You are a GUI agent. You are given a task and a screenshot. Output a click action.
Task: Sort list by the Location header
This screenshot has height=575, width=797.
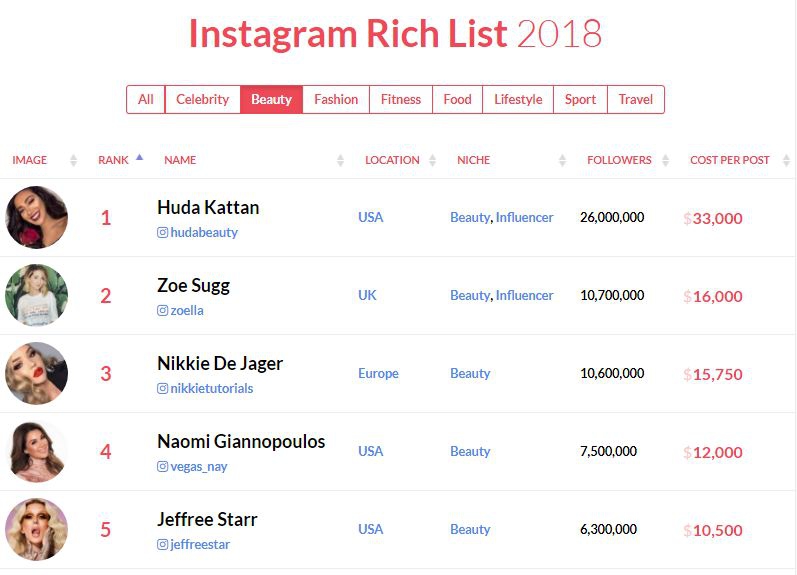393,160
